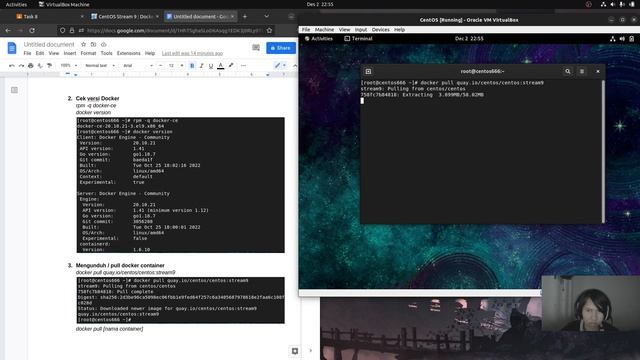The width and height of the screenshot is (640, 360).
Task: Reload the browser page
Action: [x=32, y=30]
